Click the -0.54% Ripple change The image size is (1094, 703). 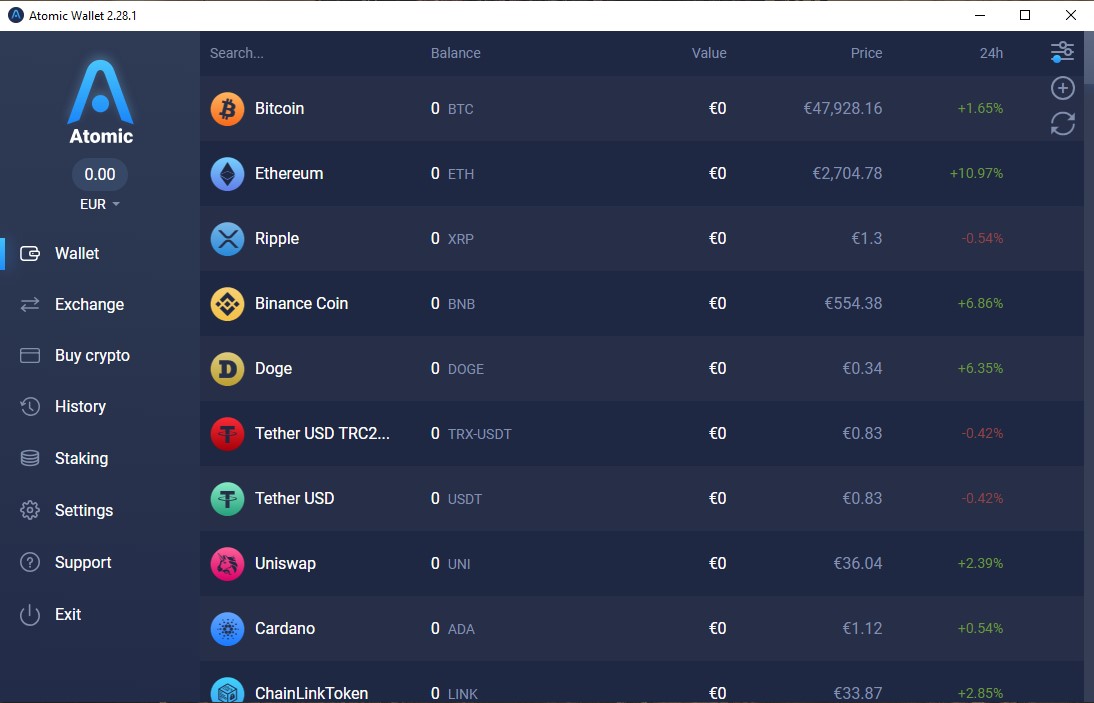pyautogui.click(x=982, y=239)
